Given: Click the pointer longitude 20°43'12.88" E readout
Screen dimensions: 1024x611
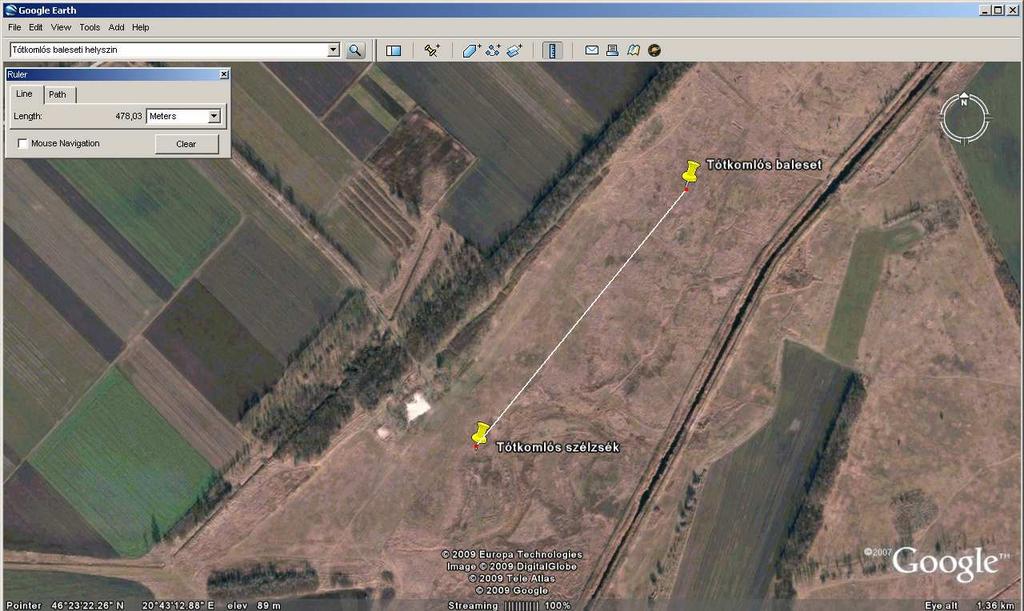Looking at the screenshot, I should tap(178, 605).
